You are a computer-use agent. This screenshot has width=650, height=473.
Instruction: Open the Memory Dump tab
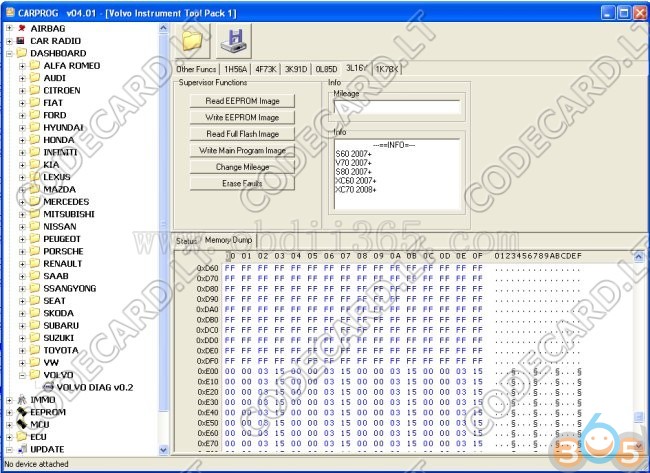click(228, 240)
